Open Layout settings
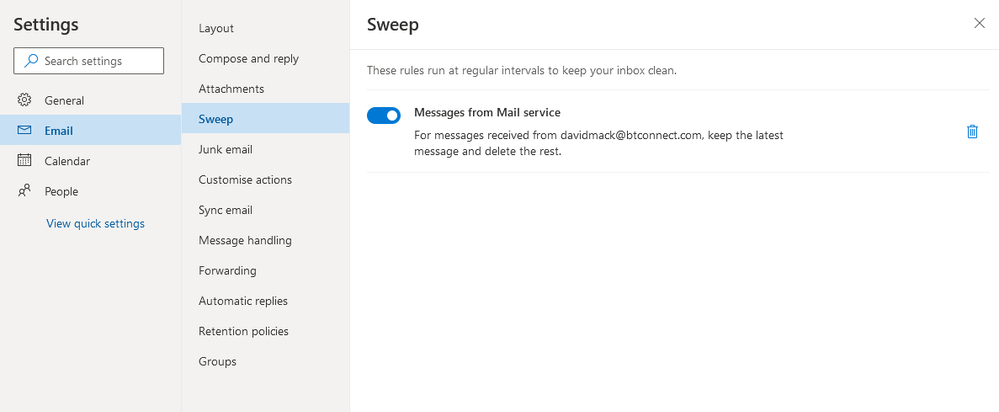 [x=216, y=28]
